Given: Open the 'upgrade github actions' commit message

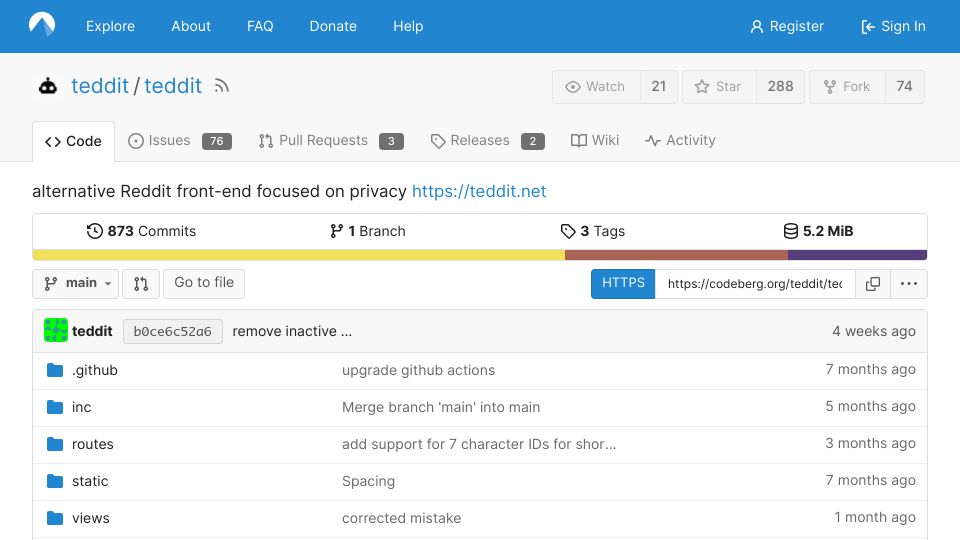Looking at the screenshot, I should [418, 370].
